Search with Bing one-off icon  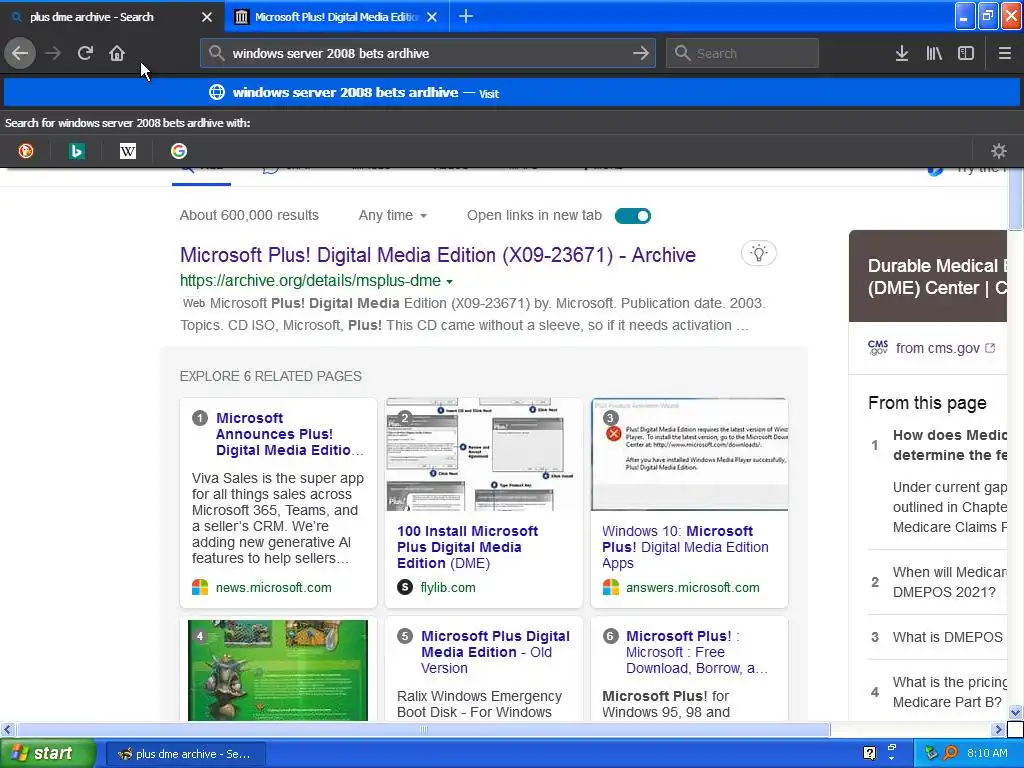pos(76,151)
